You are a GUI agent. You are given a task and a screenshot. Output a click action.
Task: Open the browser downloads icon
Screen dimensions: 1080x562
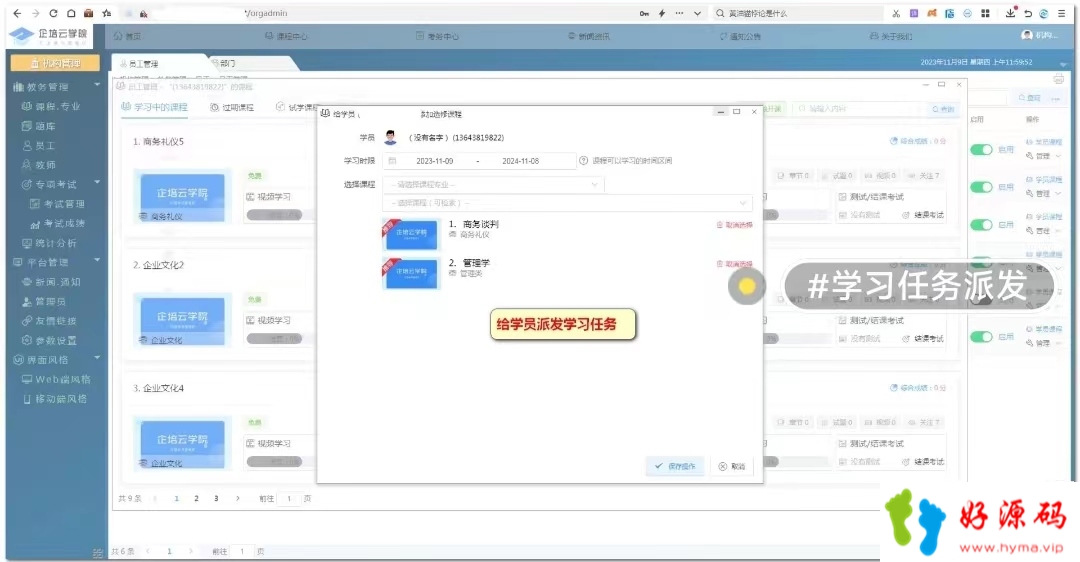(x=1010, y=13)
